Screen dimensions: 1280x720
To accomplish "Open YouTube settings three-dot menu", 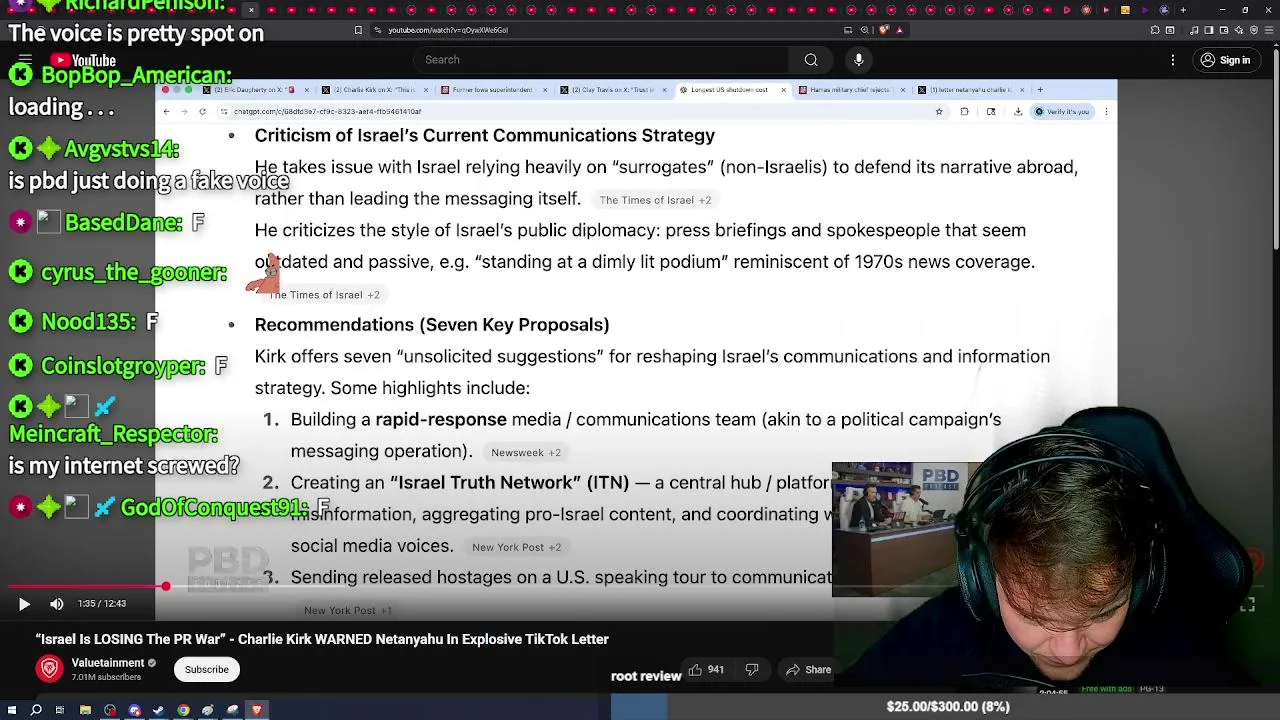I will tap(1173, 60).
